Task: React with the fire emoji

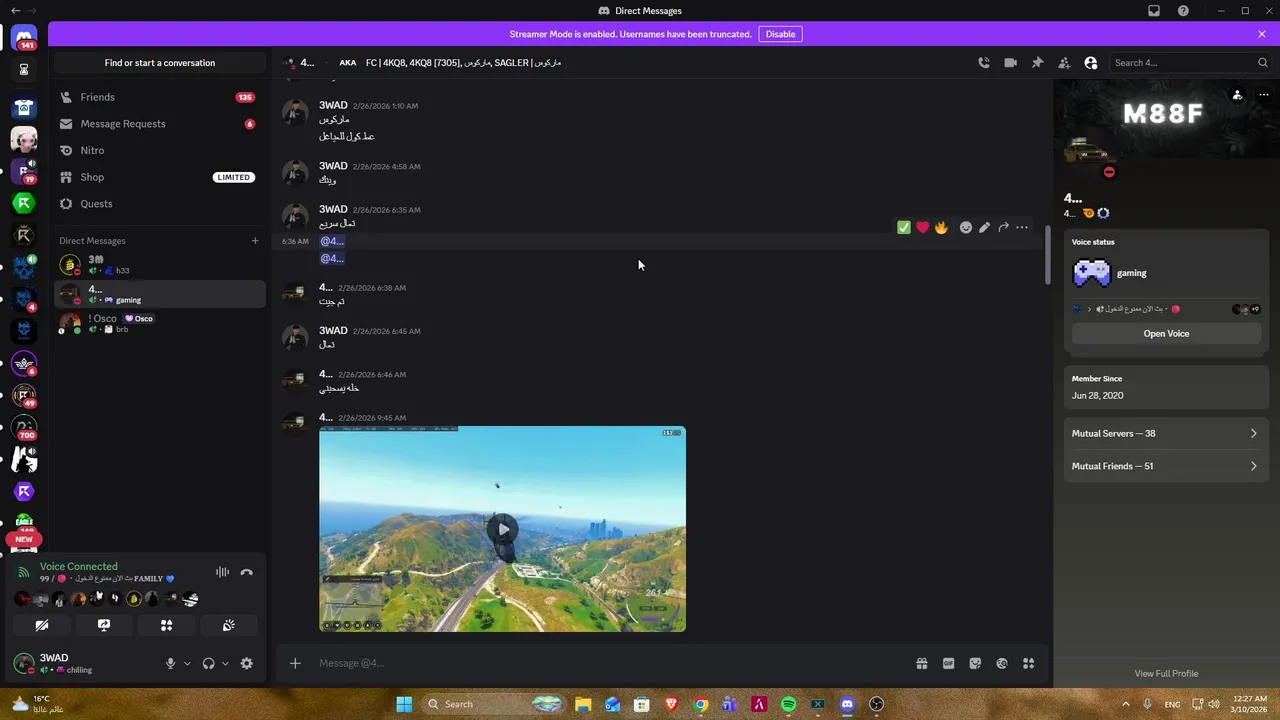Action: point(941,227)
